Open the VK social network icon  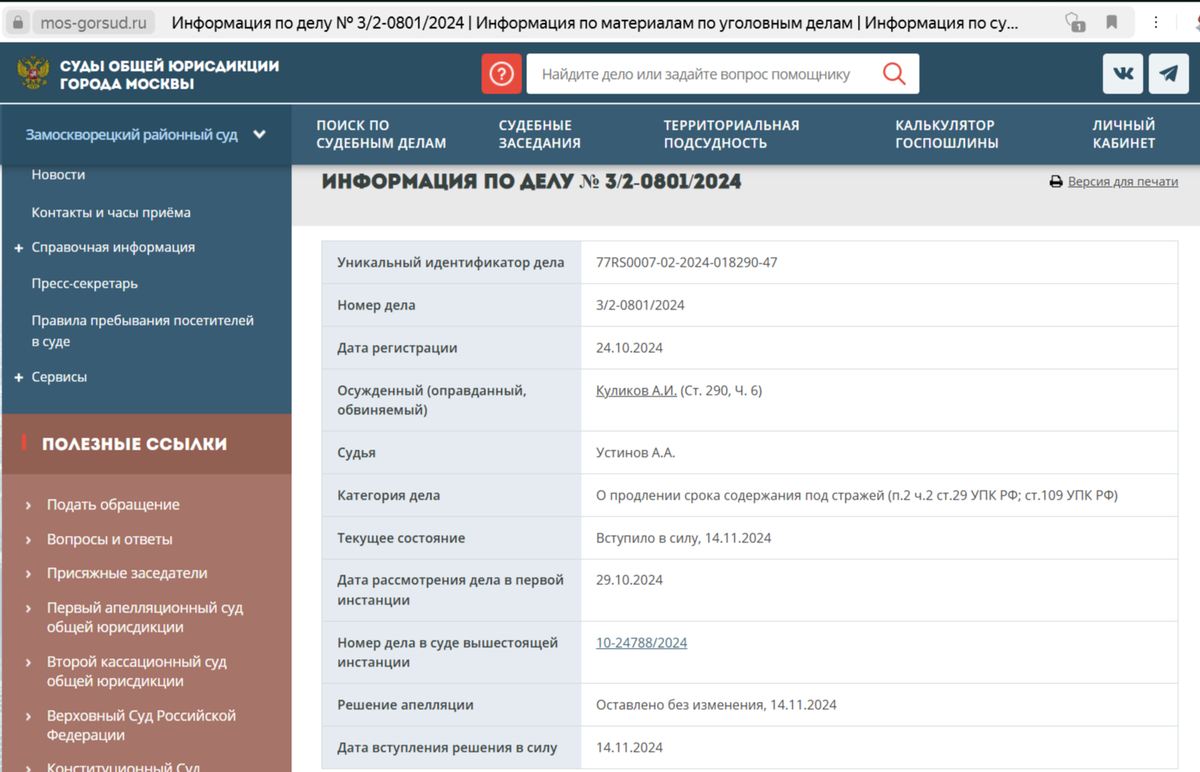1122,73
